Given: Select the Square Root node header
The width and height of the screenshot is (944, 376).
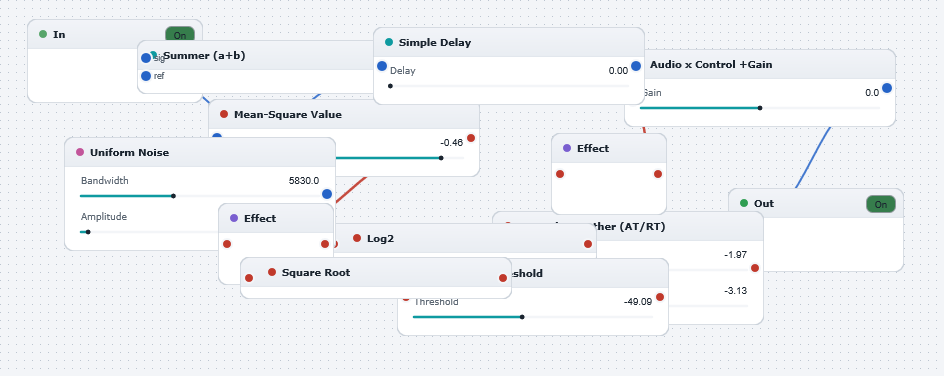Looking at the screenshot, I should coord(376,272).
